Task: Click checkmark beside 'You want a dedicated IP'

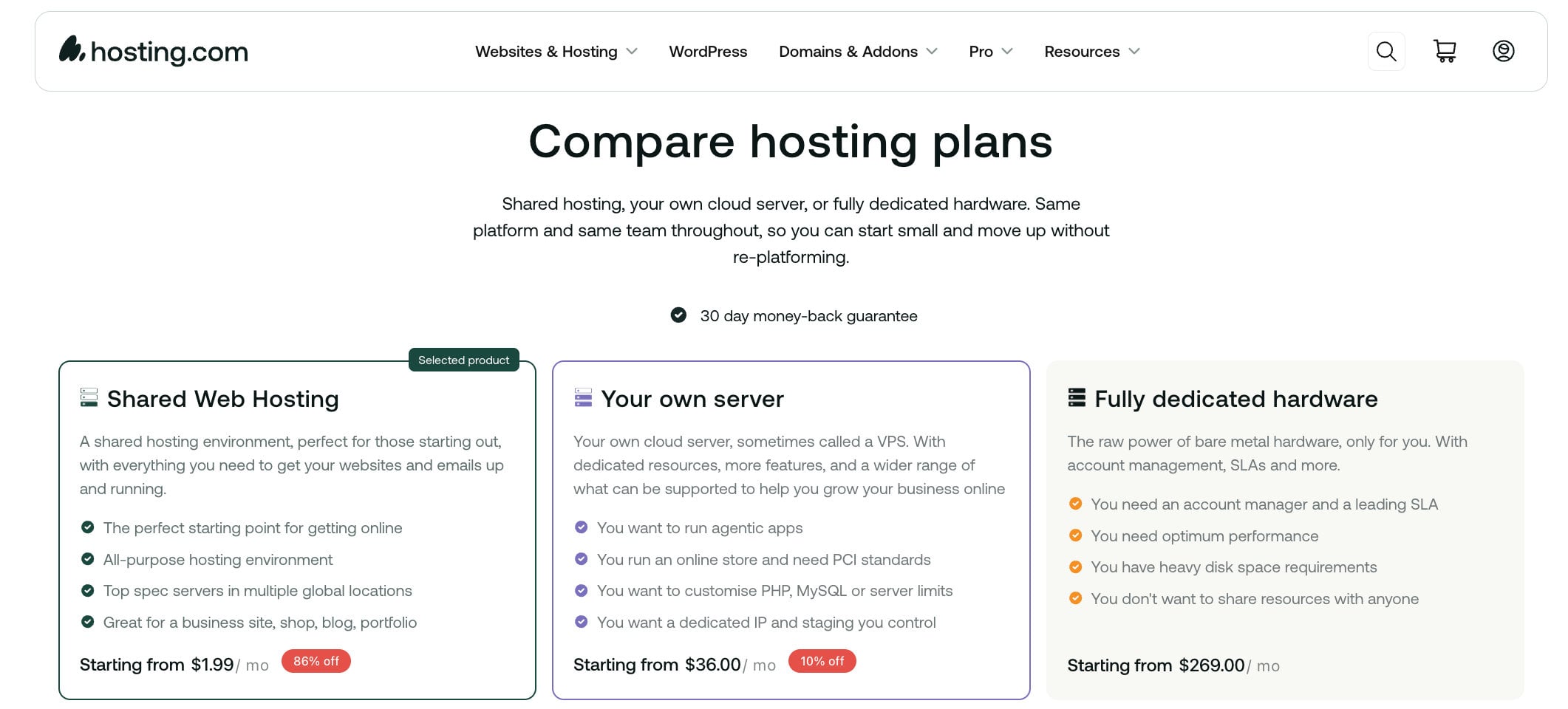Action: [x=581, y=622]
